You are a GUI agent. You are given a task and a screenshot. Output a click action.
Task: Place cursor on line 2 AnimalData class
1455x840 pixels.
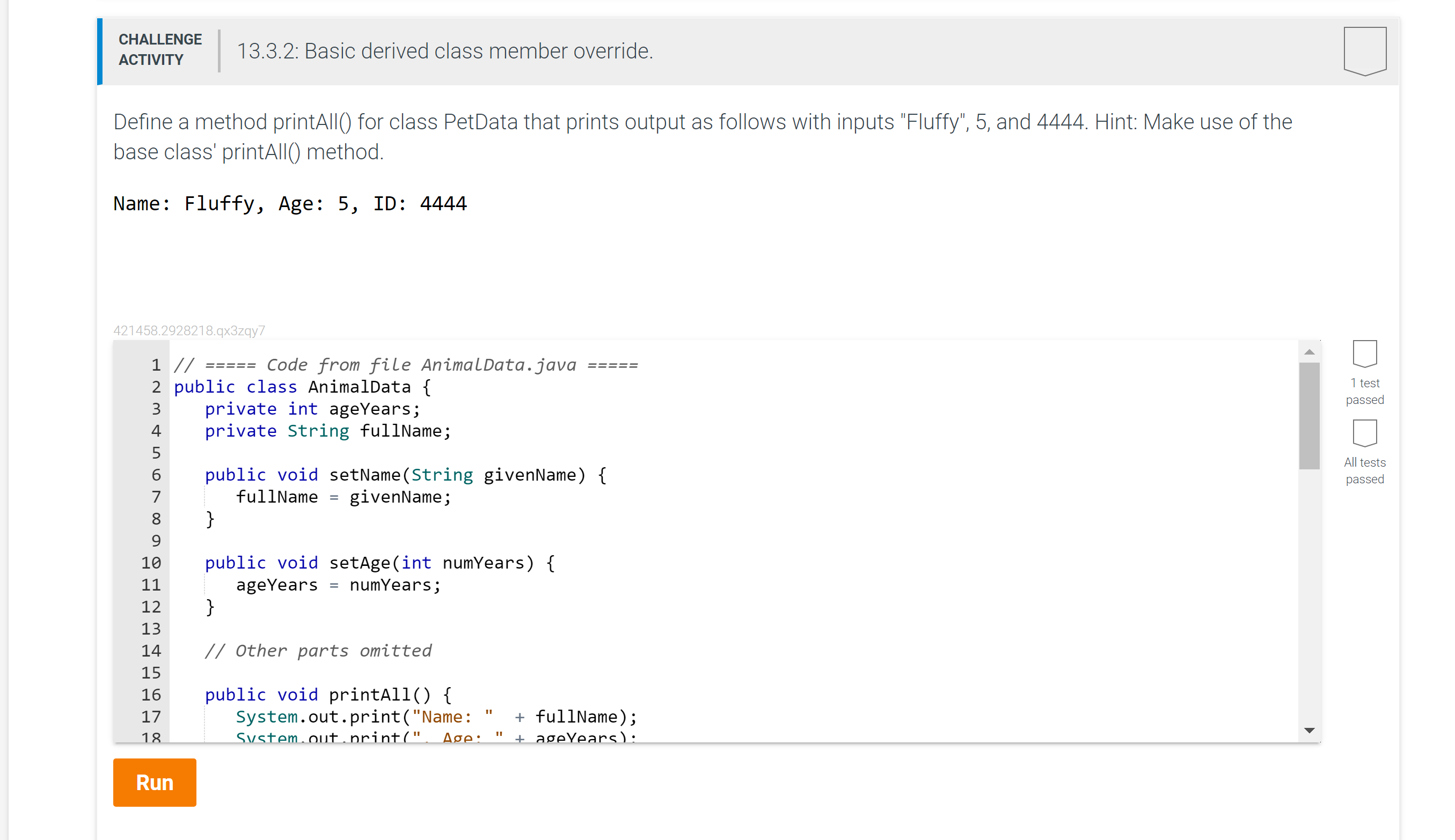[x=359, y=387]
